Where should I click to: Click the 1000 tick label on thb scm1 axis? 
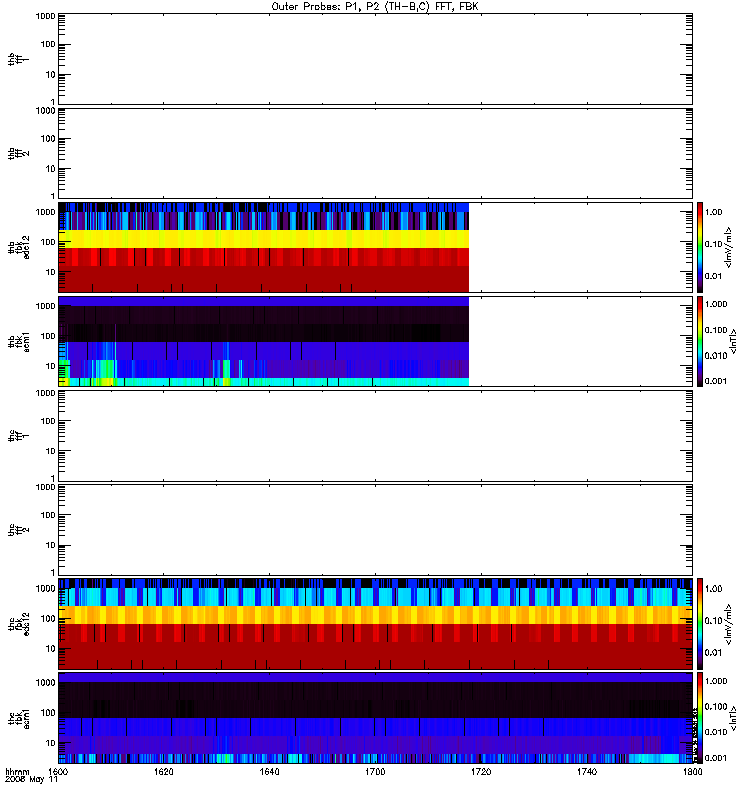tap(45, 306)
